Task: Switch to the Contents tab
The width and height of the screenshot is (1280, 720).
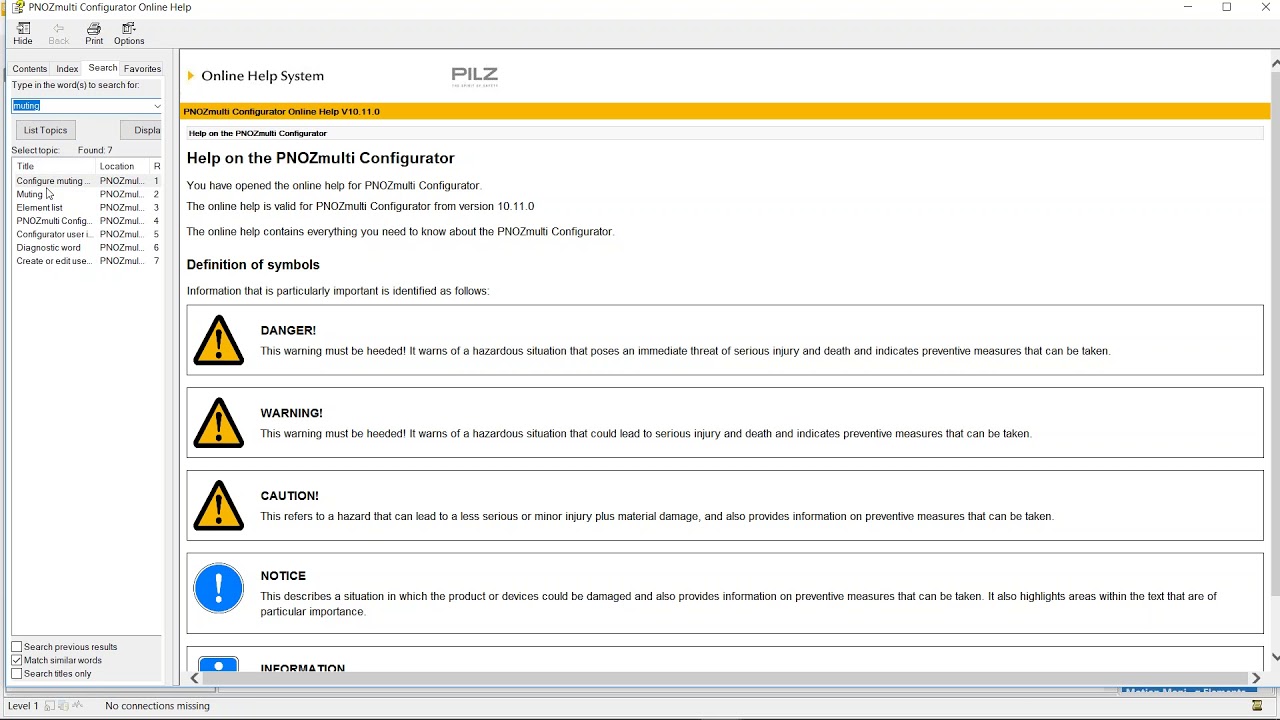Action: (30, 69)
